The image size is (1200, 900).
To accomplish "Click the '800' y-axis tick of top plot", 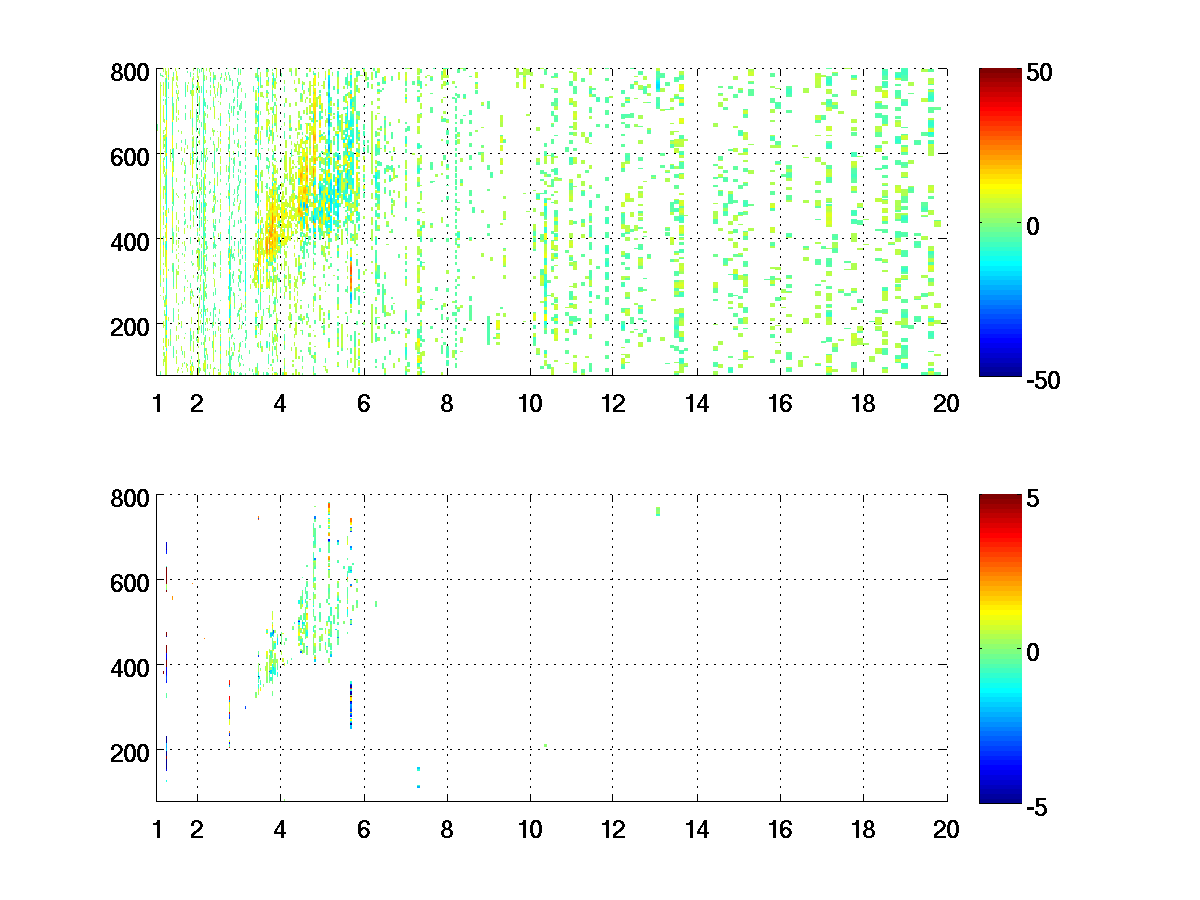I will click(x=130, y=72).
